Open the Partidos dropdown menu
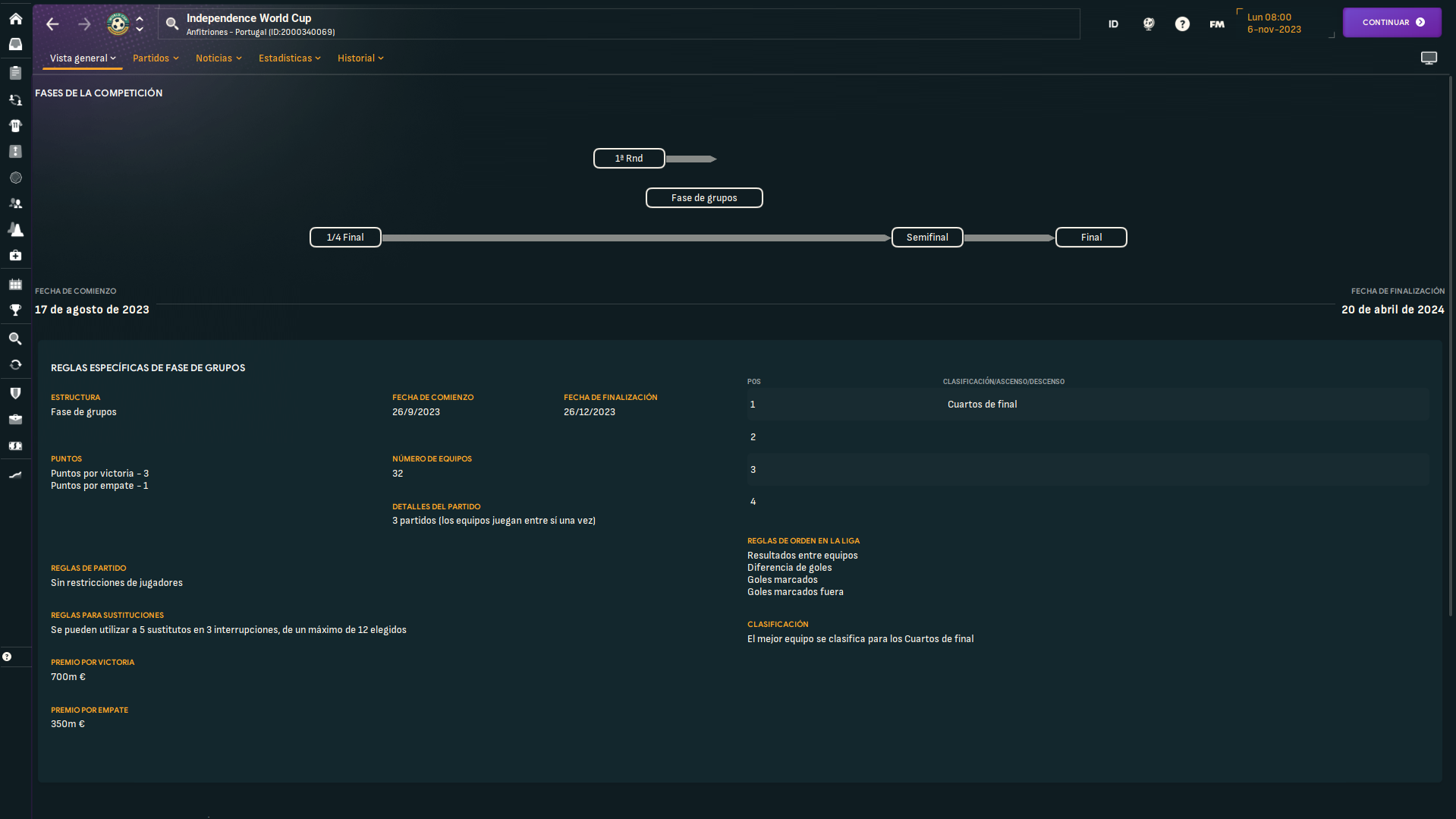This screenshot has width=1456, height=819. pos(156,58)
